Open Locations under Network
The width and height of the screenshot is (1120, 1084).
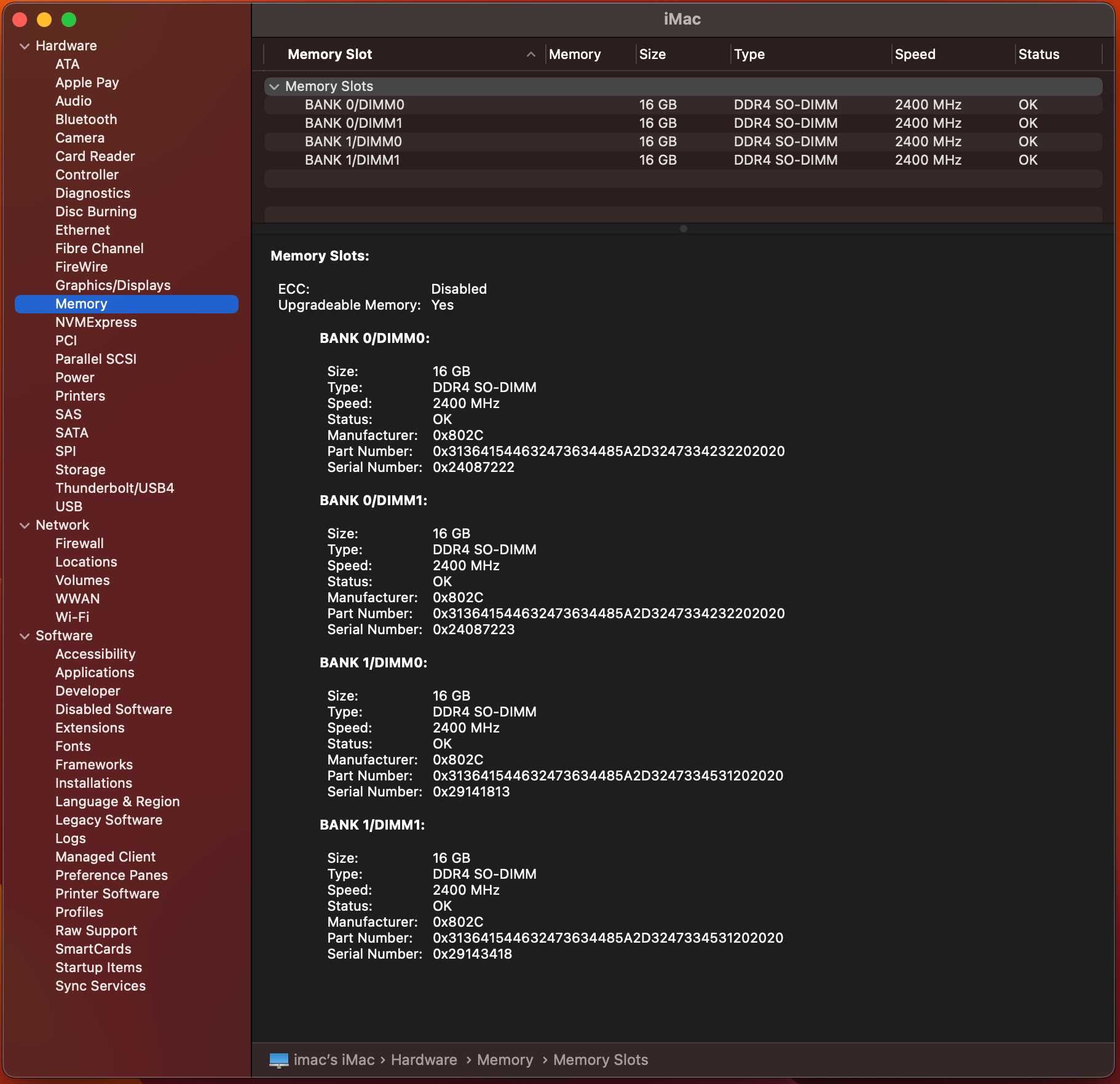point(86,562)
